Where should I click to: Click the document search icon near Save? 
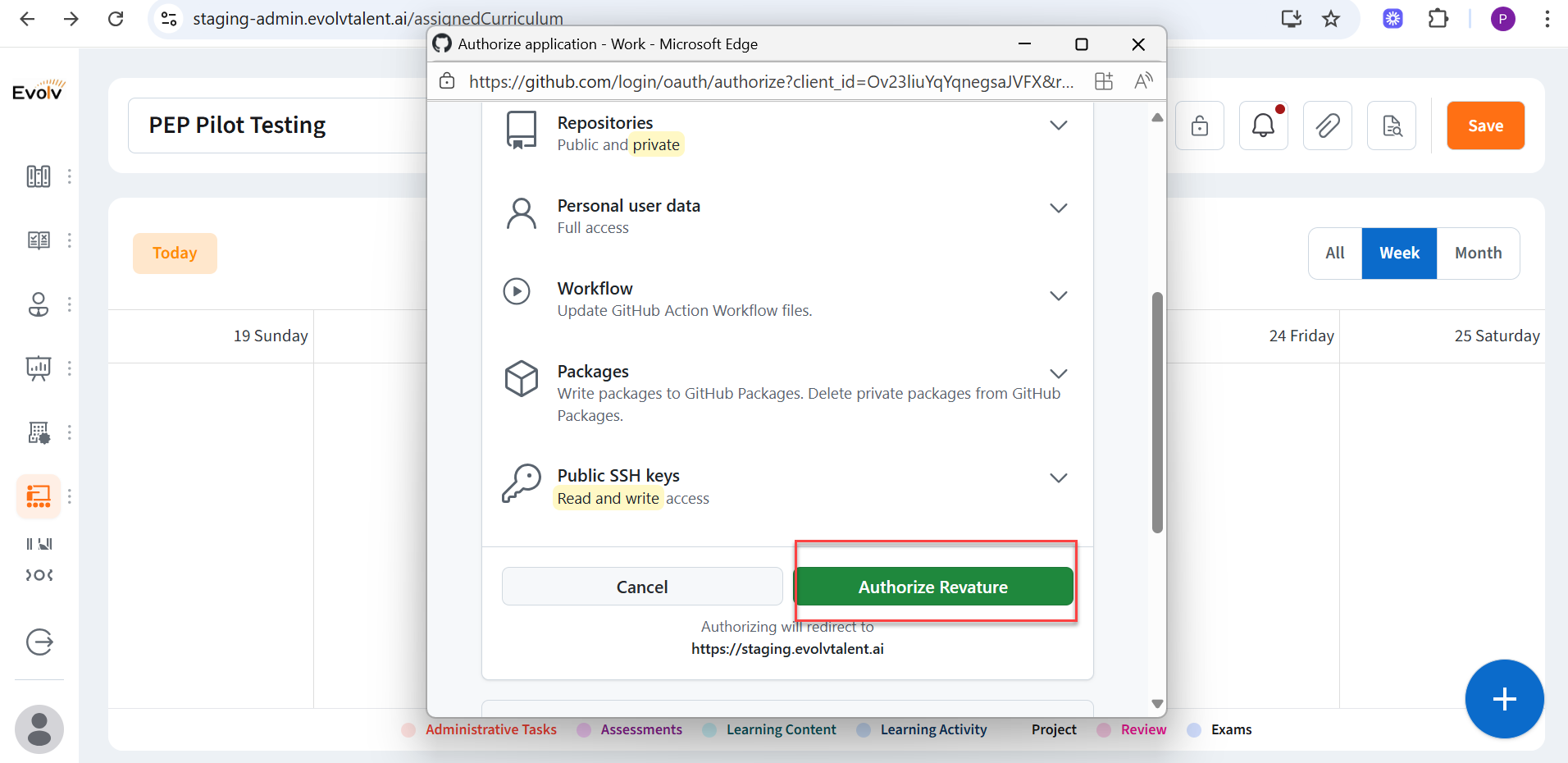[1392, 126]
